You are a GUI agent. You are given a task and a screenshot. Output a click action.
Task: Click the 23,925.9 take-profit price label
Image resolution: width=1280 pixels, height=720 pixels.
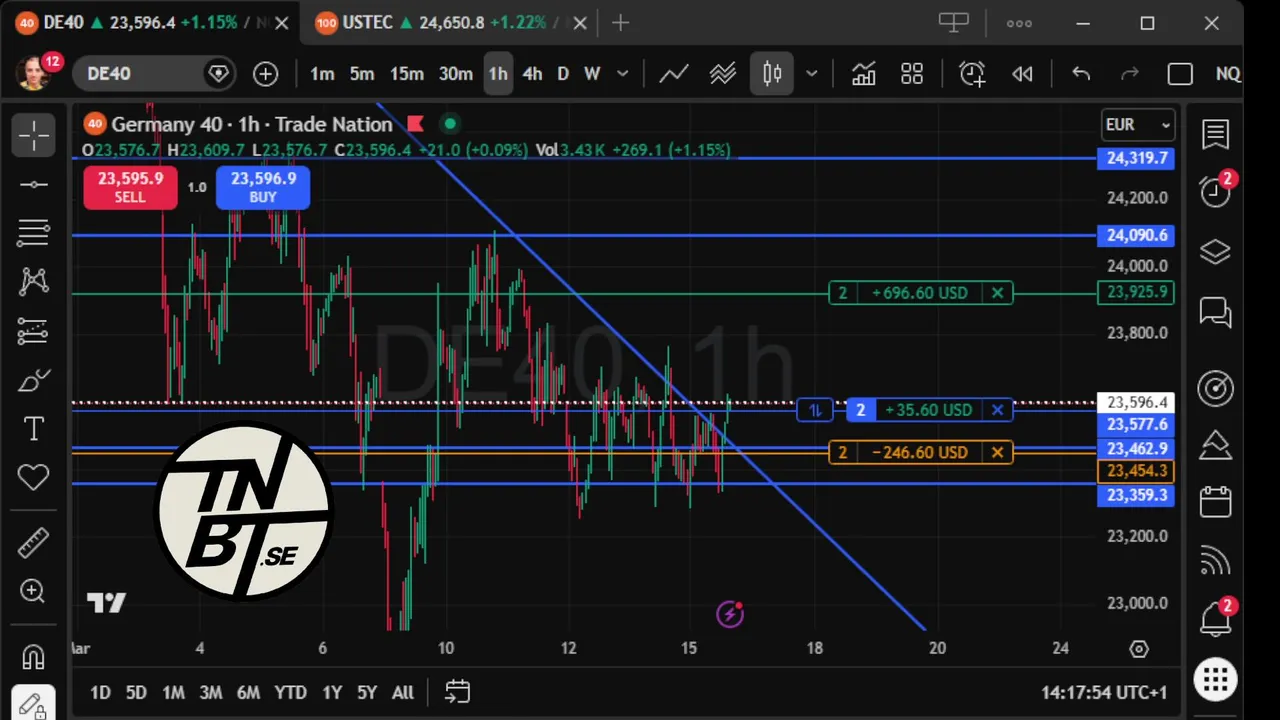click(1136, 293)
